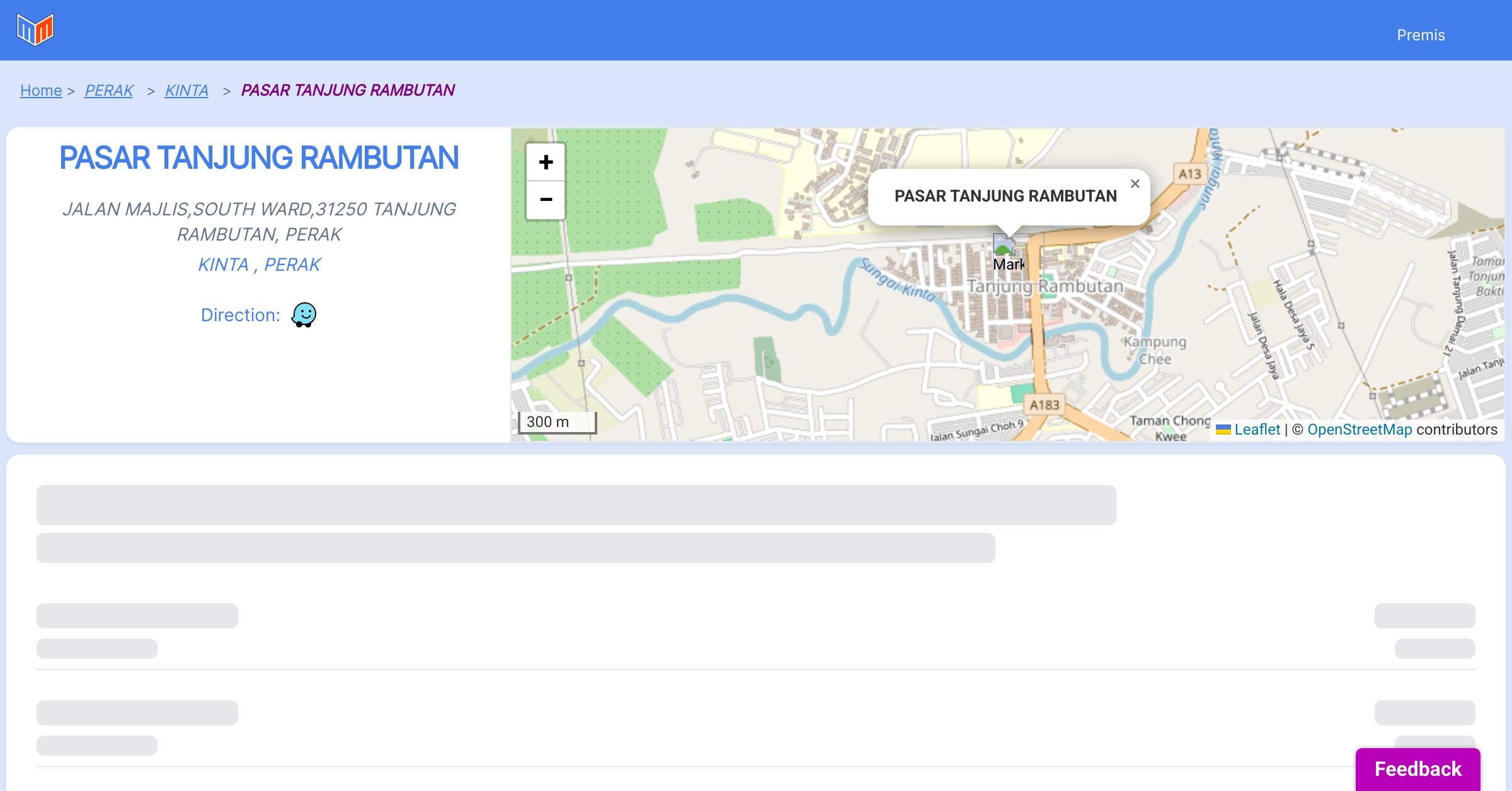1512x791 pixels.
Task: Open the Feedback button
Action: [1417, 769]
